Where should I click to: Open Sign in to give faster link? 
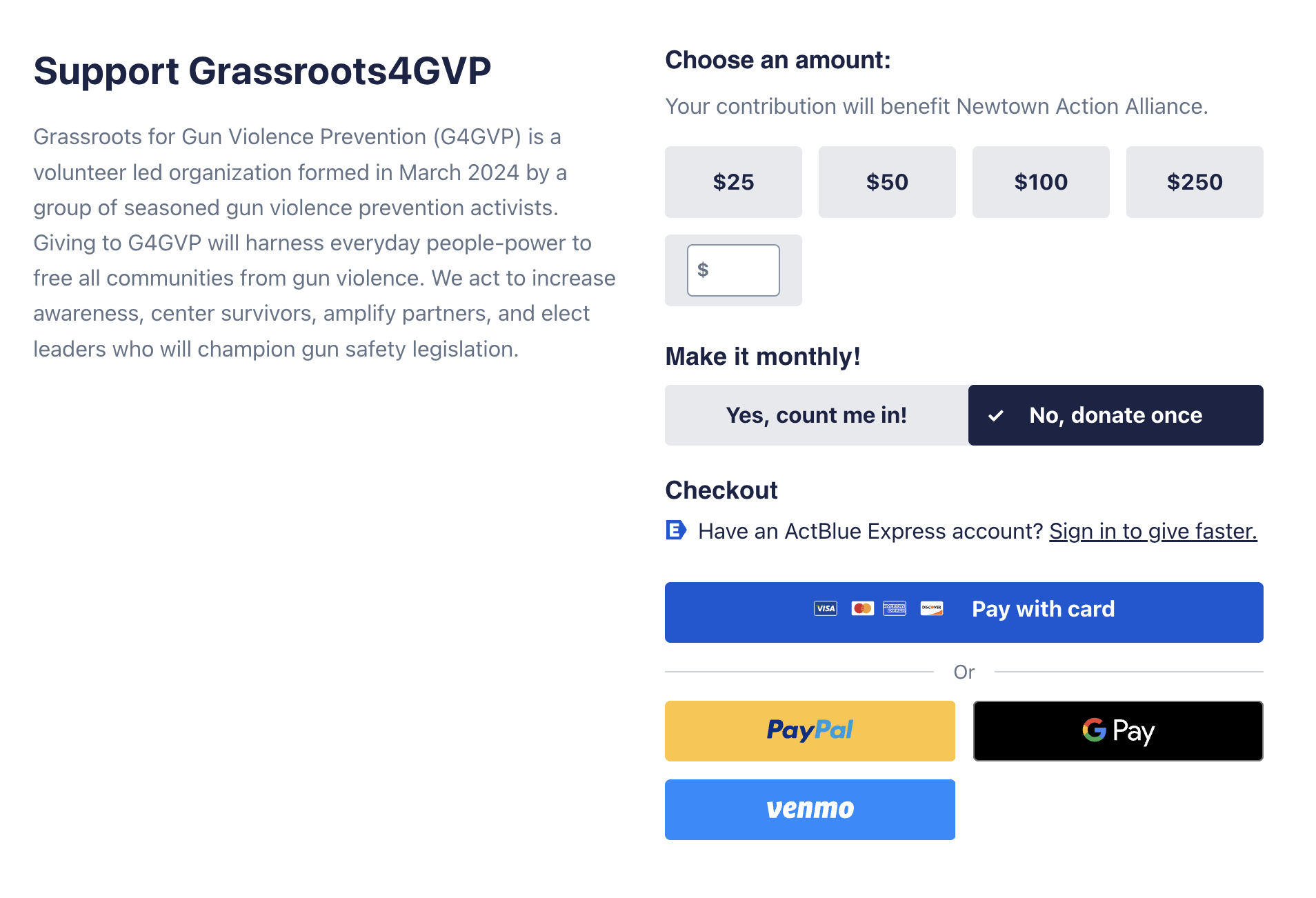point(1153,531)
